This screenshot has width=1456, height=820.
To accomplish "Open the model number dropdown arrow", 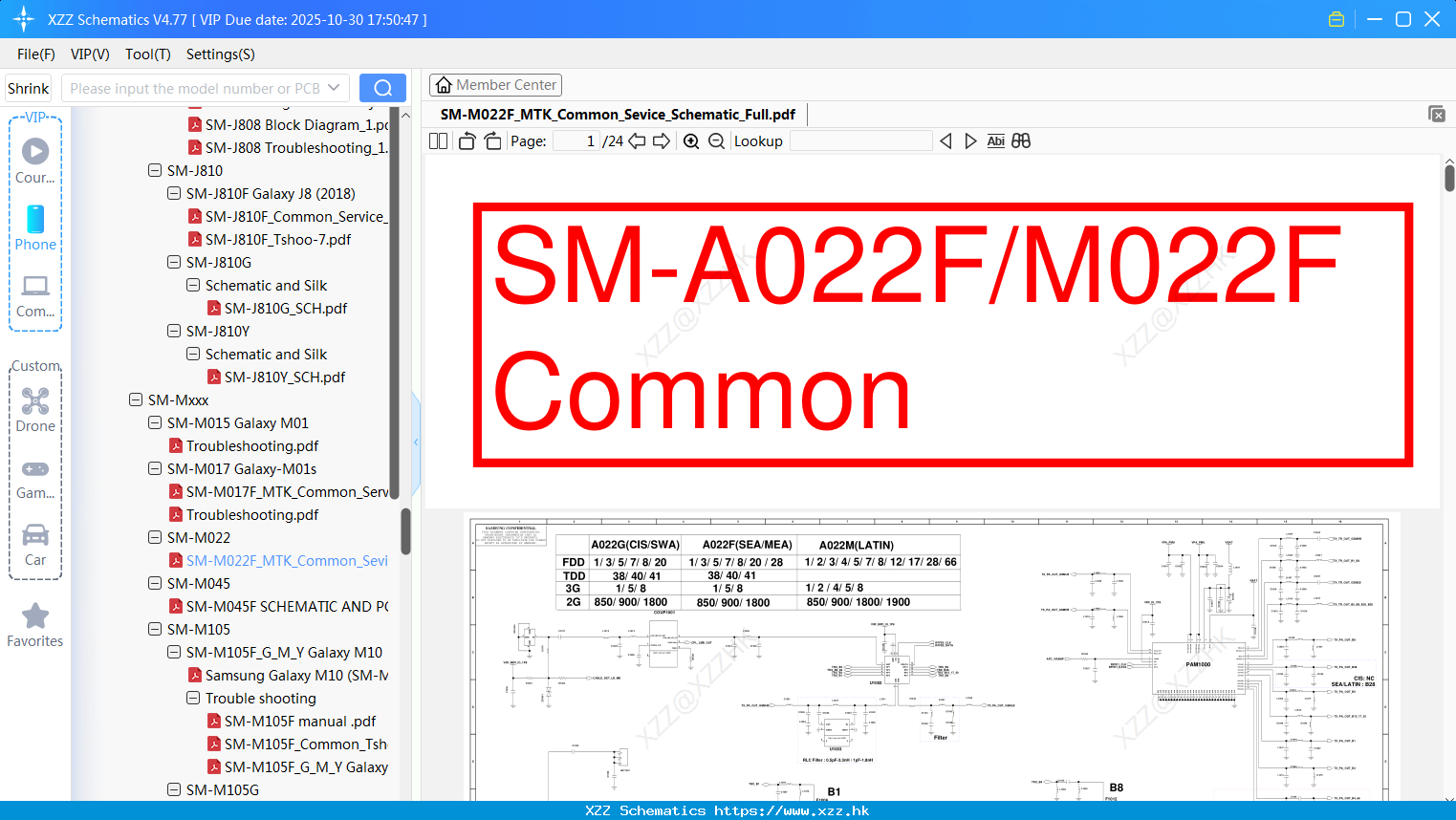I will tap(334, 88).
